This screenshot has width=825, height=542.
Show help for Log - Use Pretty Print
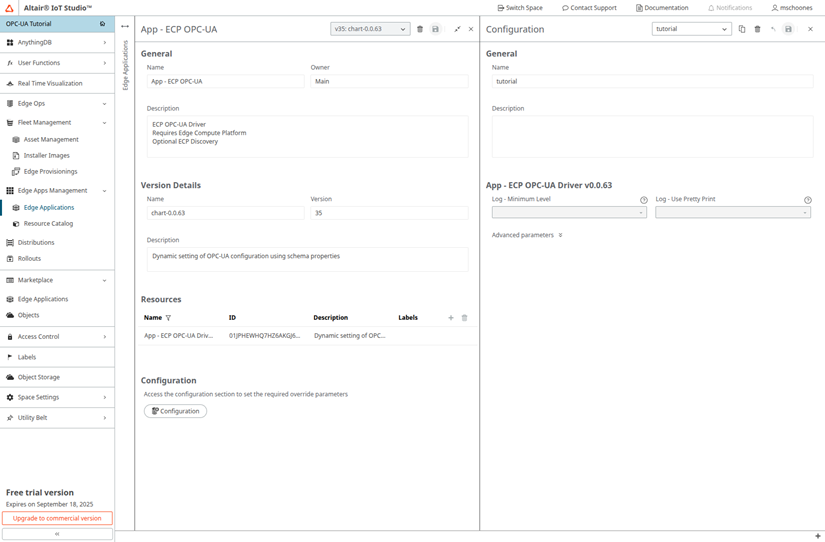[808, 200]
